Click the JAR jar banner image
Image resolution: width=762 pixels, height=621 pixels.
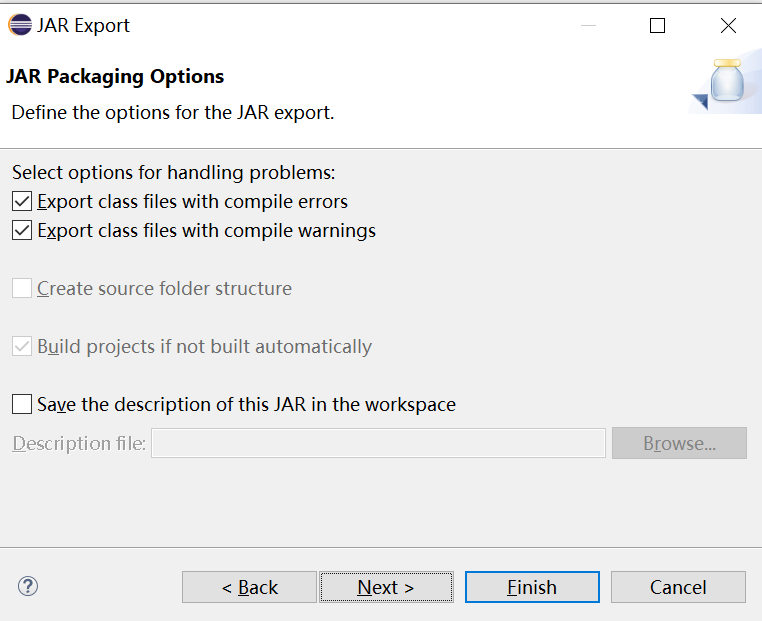pos(728,84)
